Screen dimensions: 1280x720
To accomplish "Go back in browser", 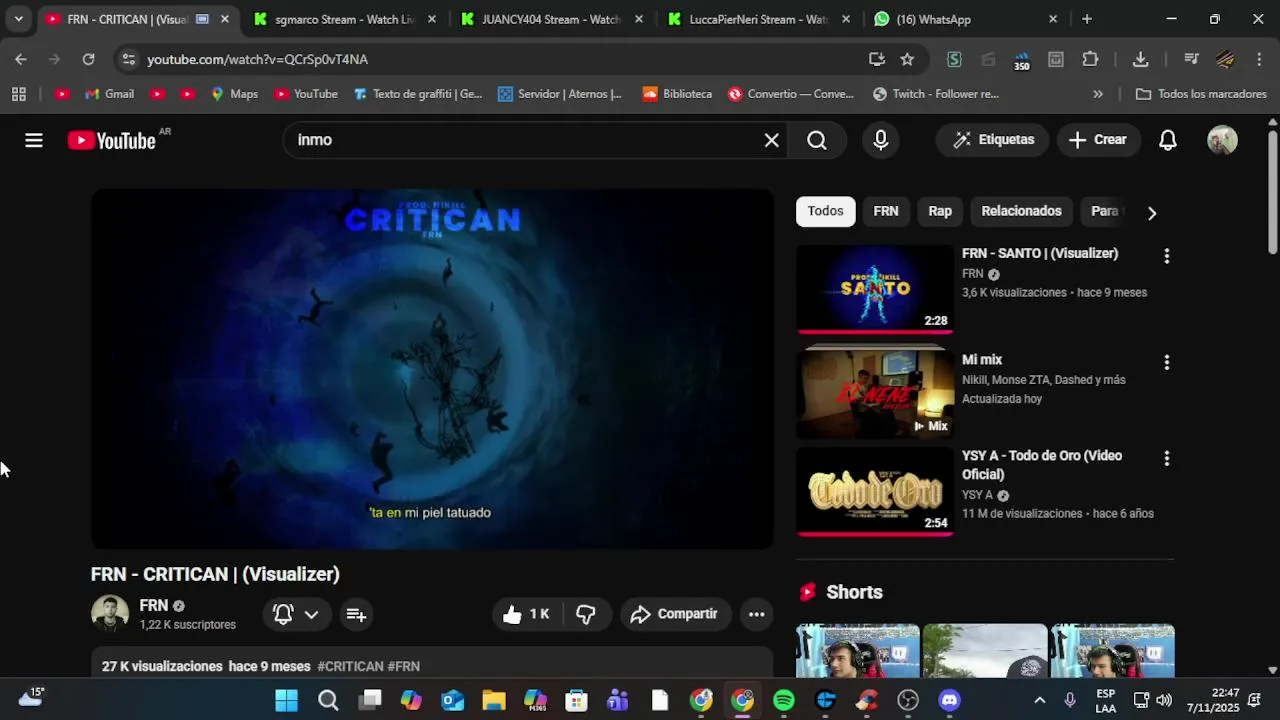I will click(21, 59).
